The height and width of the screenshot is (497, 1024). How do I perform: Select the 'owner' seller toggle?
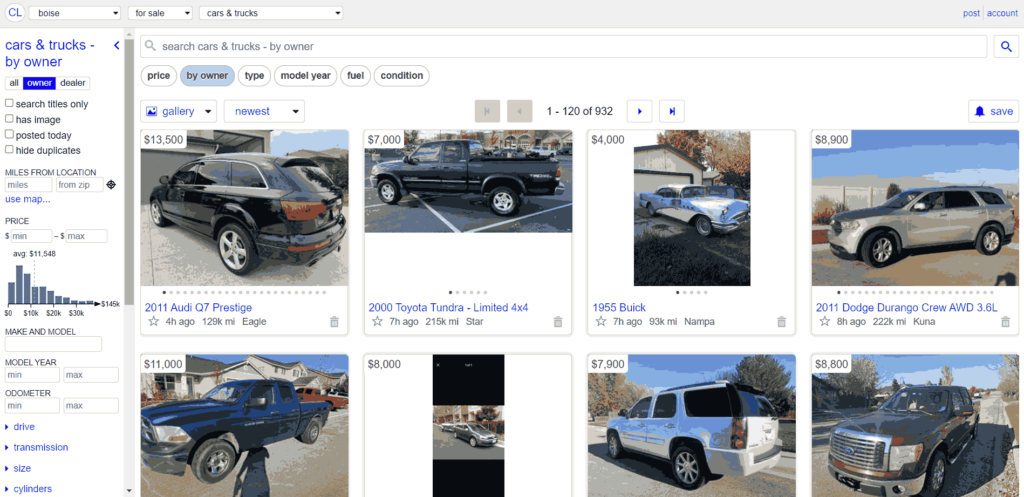pyautogui.click(x=39, y=83)
